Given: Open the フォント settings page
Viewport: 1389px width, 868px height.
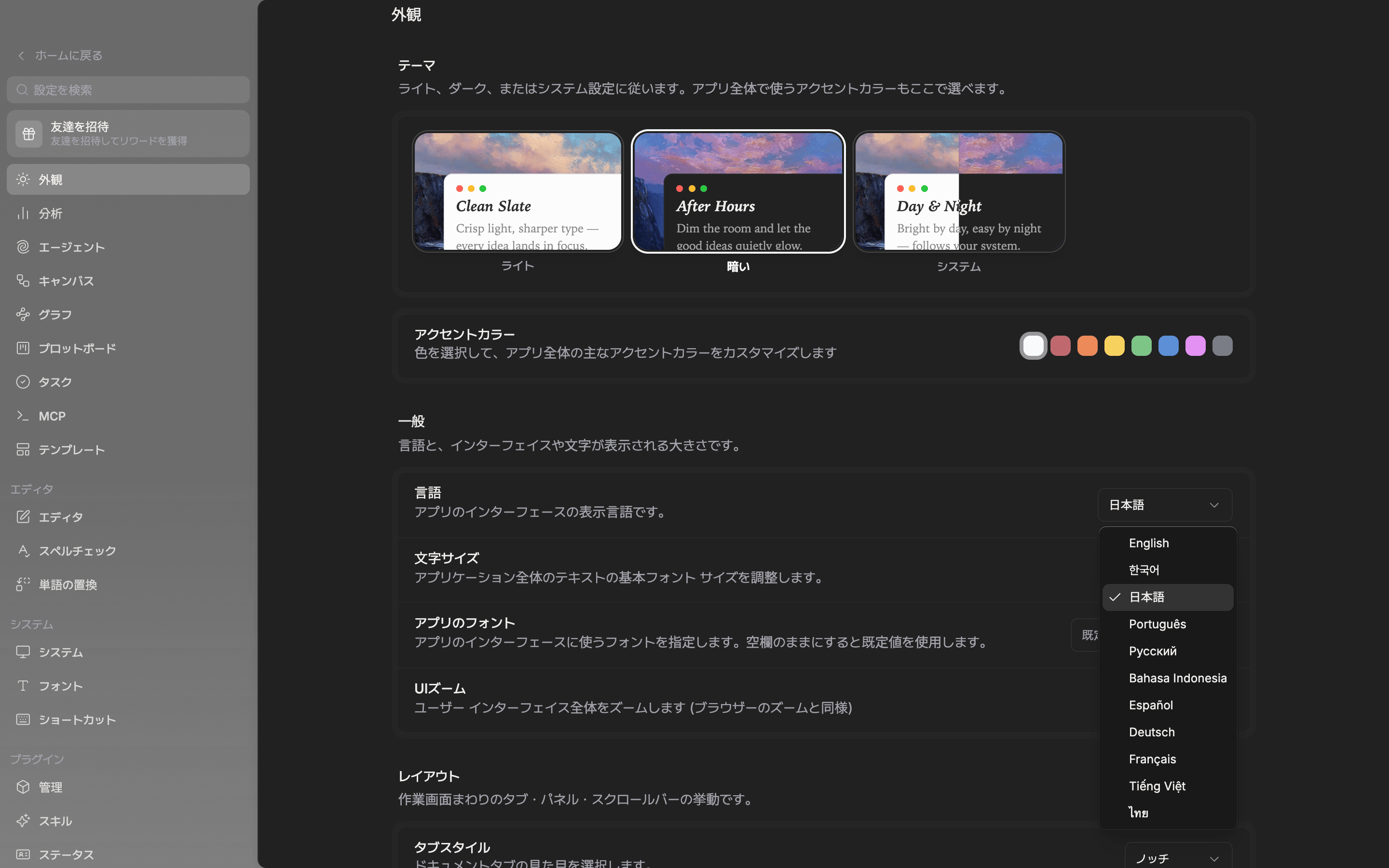Looking at the screenshot, I should click(128, 686).
